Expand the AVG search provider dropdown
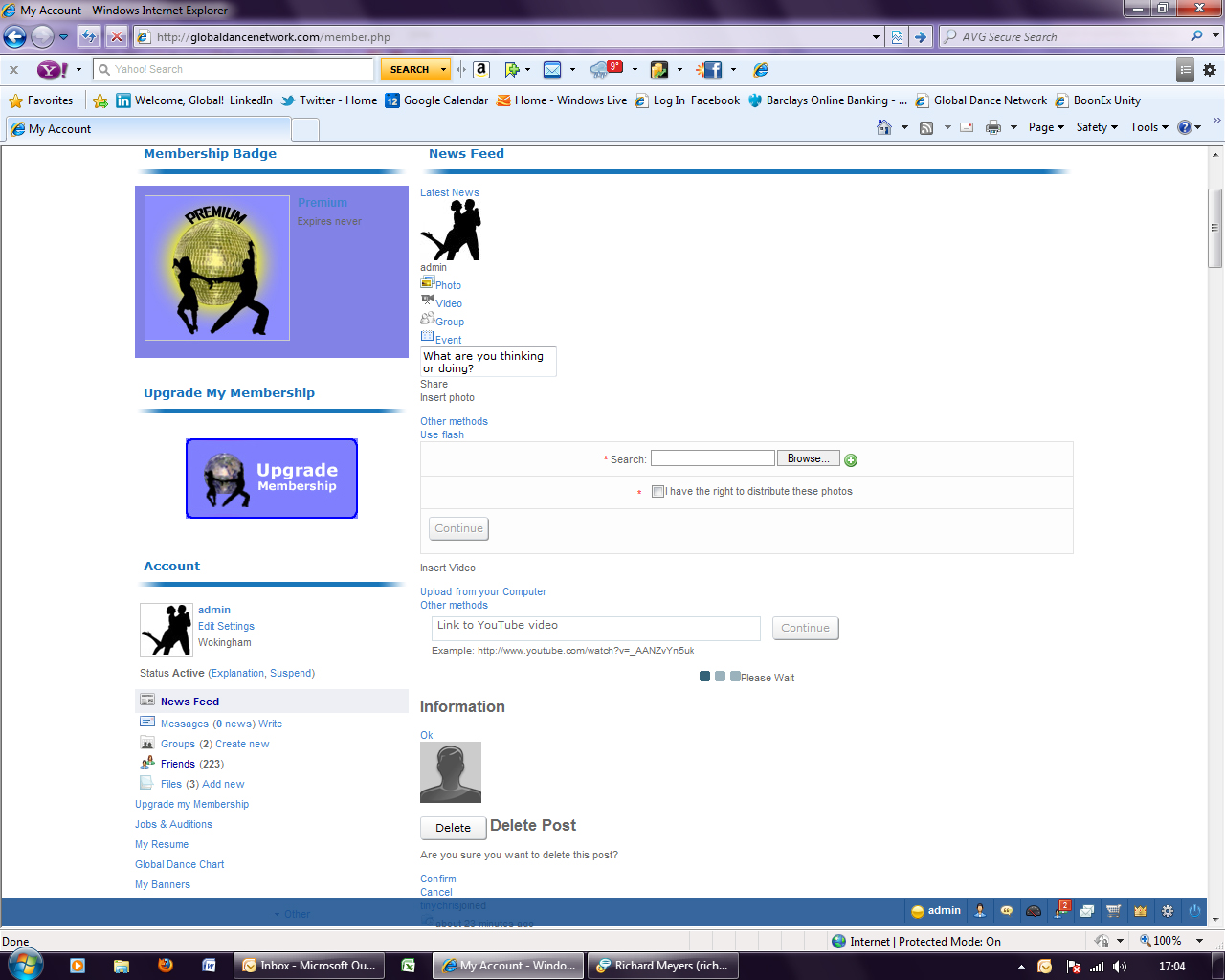The height and width of the screenshot is (980, 1225). click(1217, 37)
